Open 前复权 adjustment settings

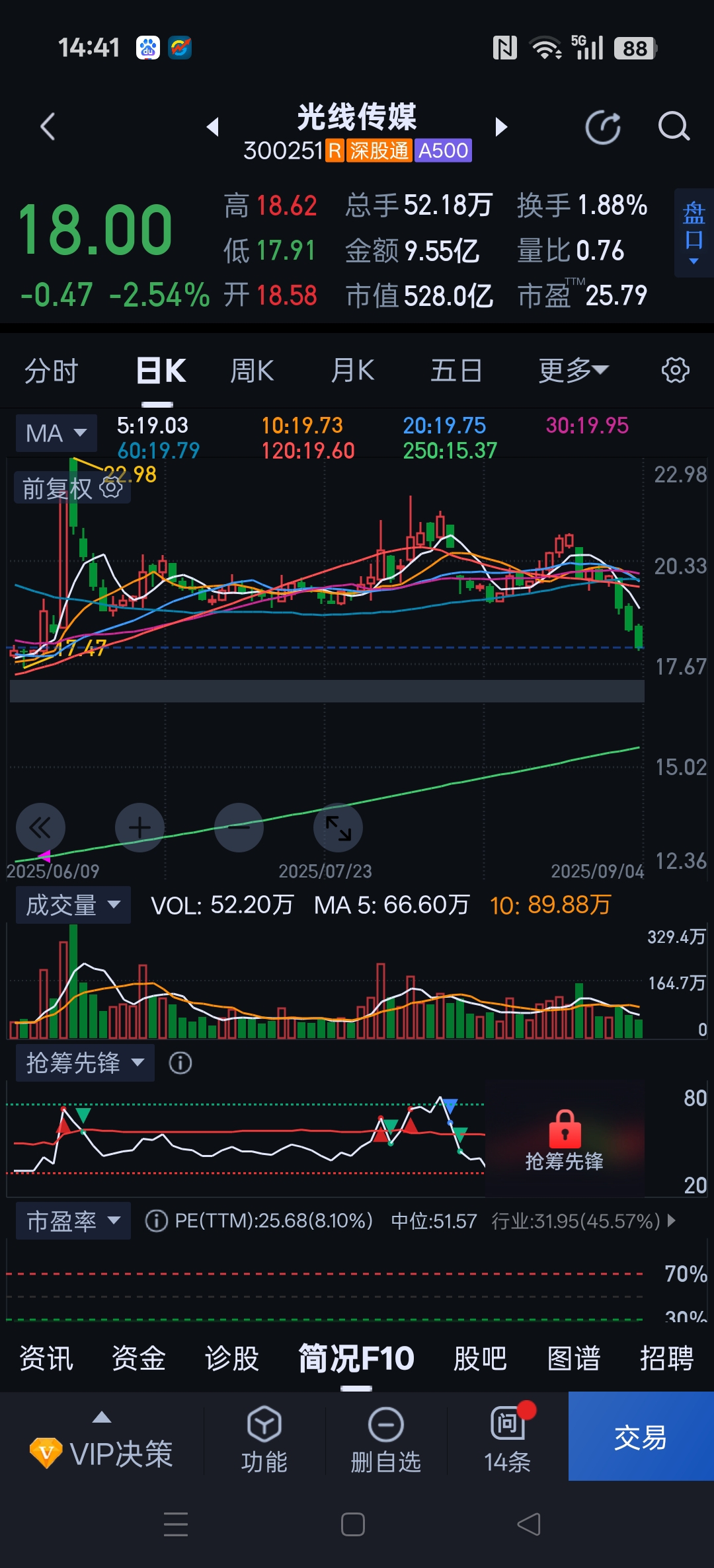pyautogui.click(x=72, y=489)
